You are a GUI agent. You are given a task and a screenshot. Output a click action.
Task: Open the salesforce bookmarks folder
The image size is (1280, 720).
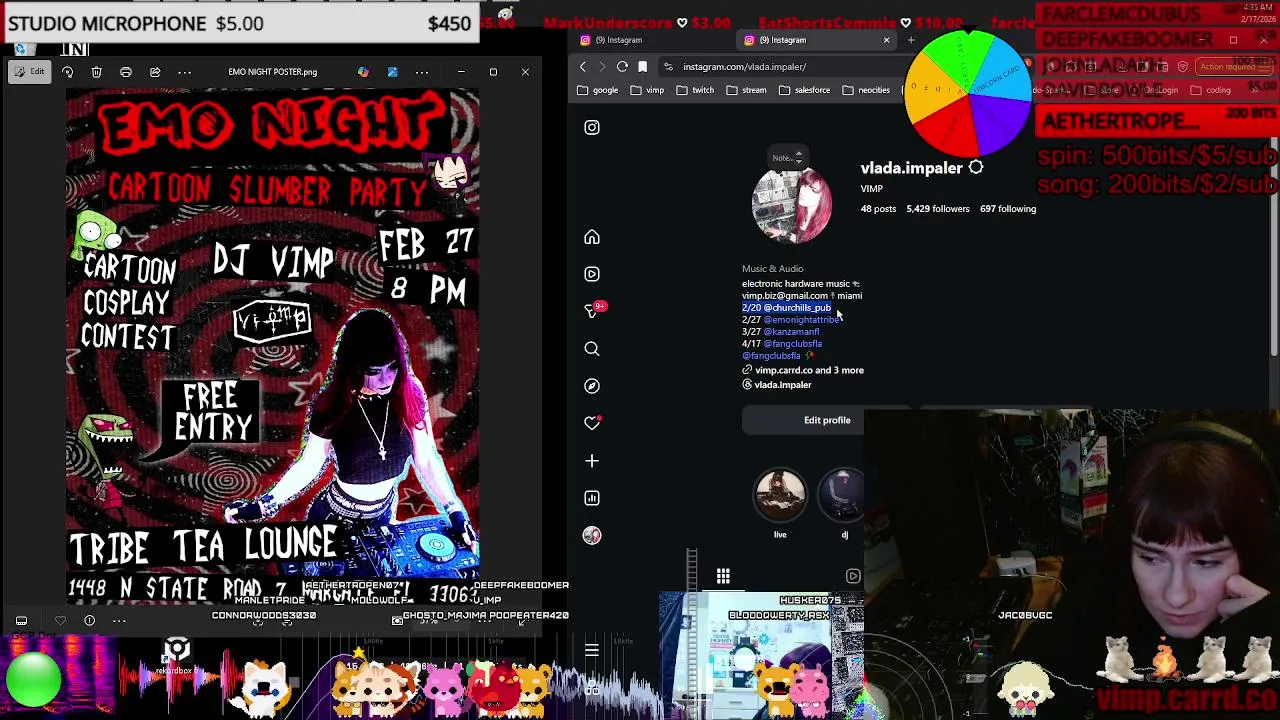(x=805, y=90)
